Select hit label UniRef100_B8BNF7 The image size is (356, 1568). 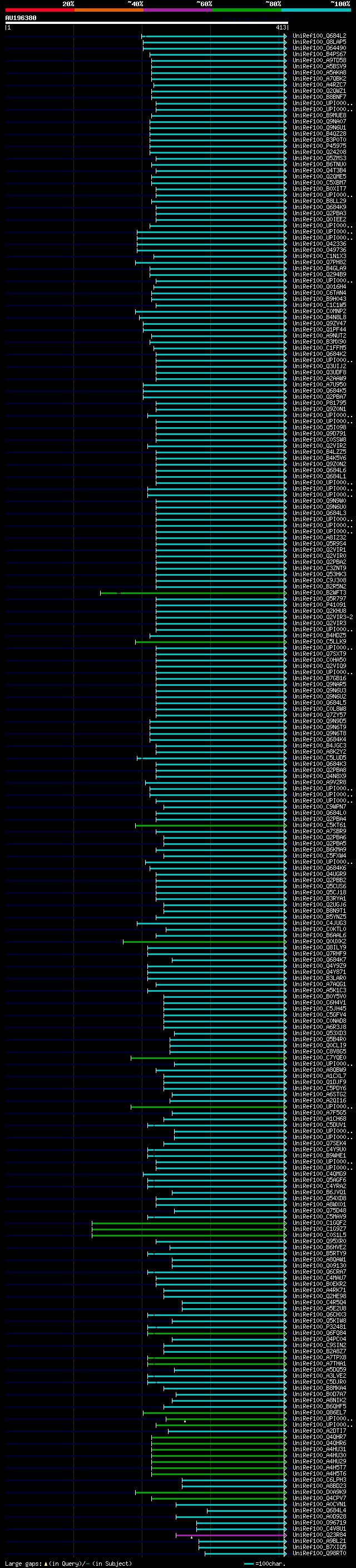point(319,97)
